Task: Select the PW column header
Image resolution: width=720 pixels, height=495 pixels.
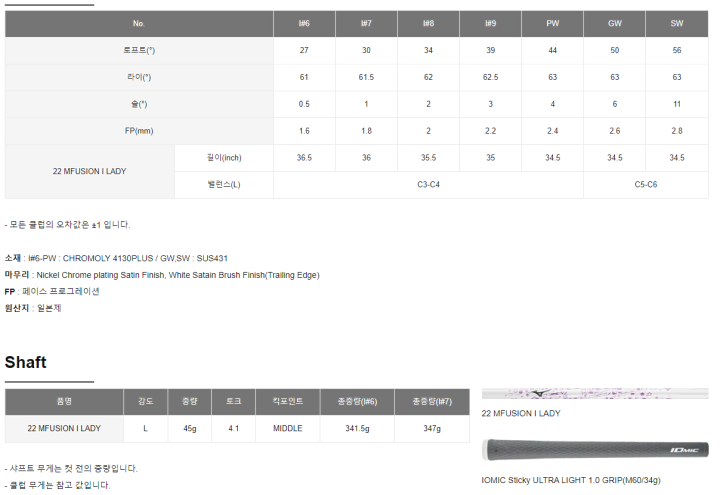Action: click(x=552, y=23)
